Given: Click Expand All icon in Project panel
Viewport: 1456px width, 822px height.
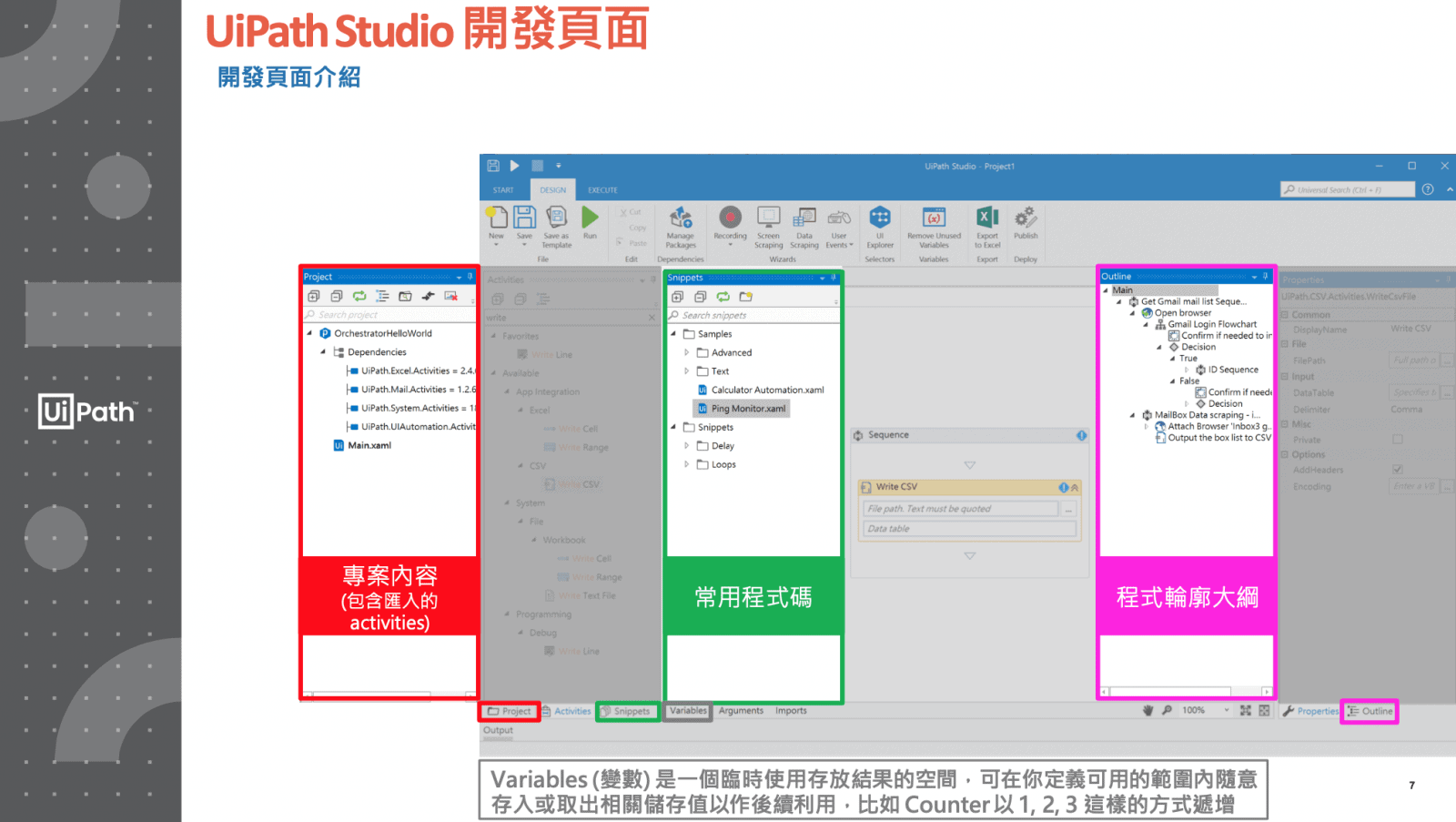Looking at the screenshot, I should coord(314,296).
